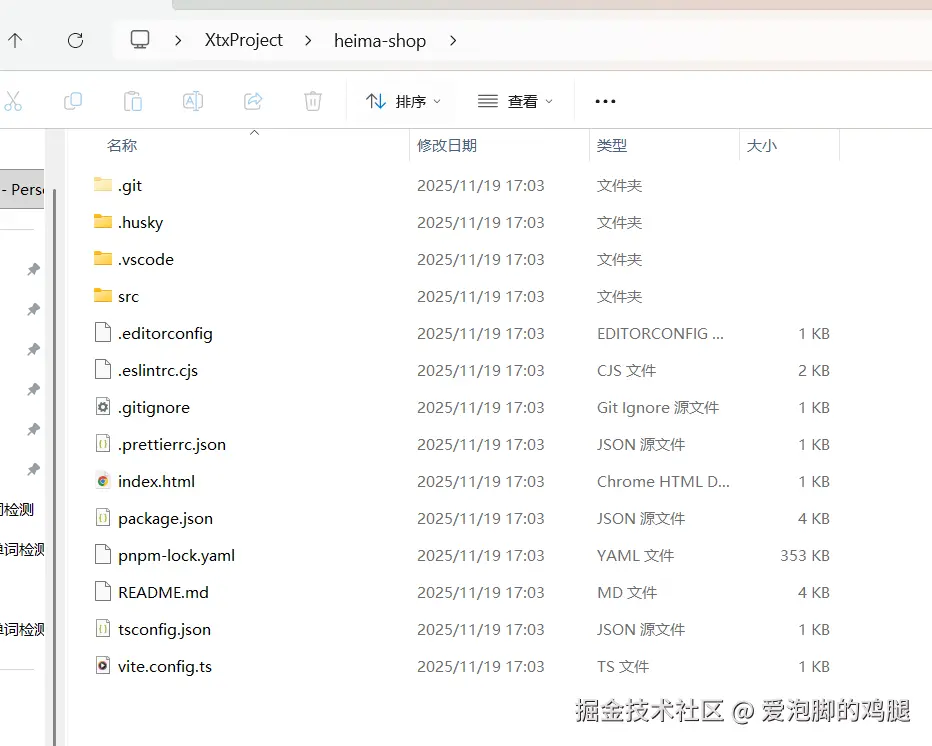
Task: Select the .vscode folder icon
Action: pyautogui.click(x=103, y=258)
